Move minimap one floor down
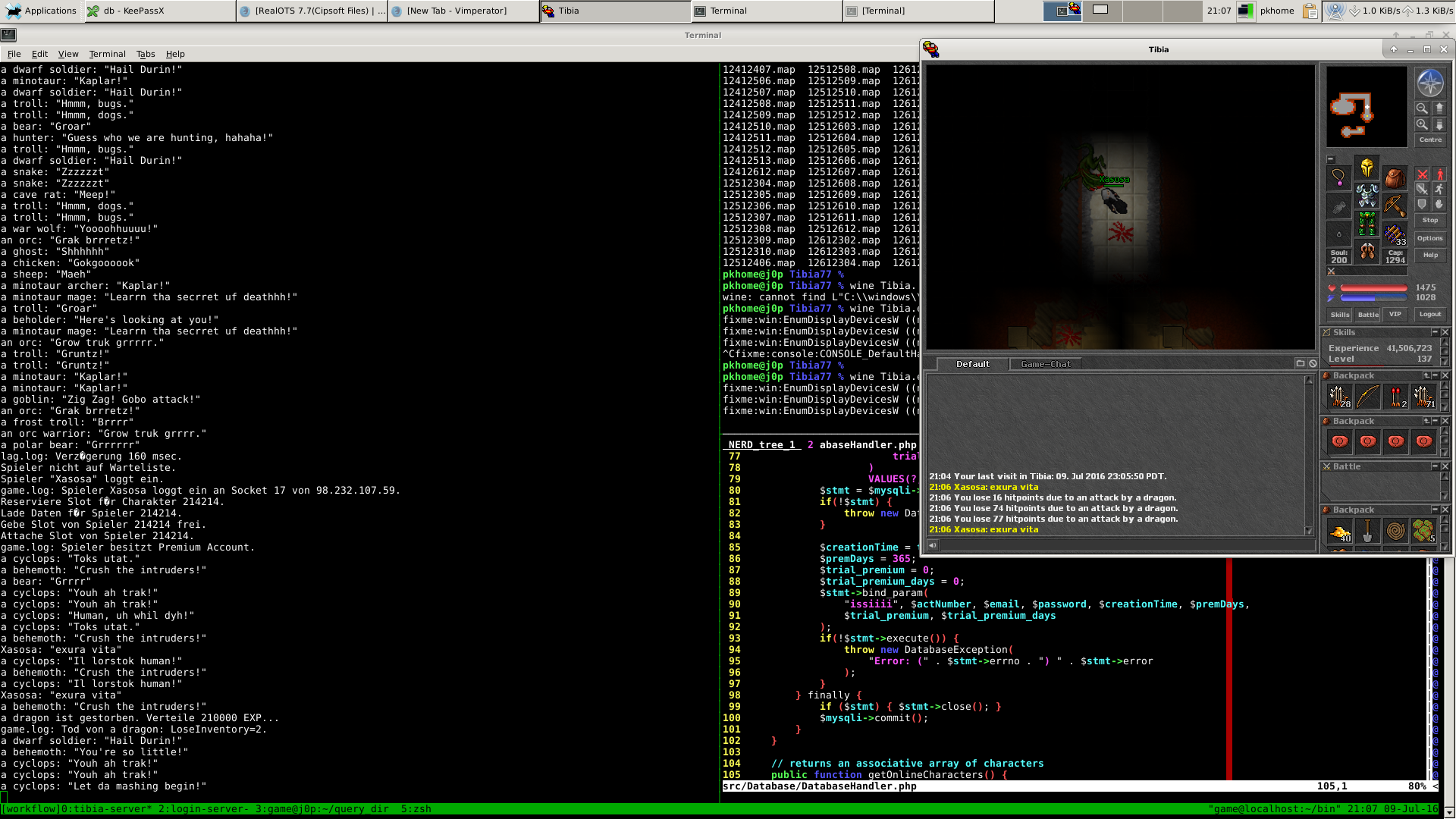 coord(1439,124)
